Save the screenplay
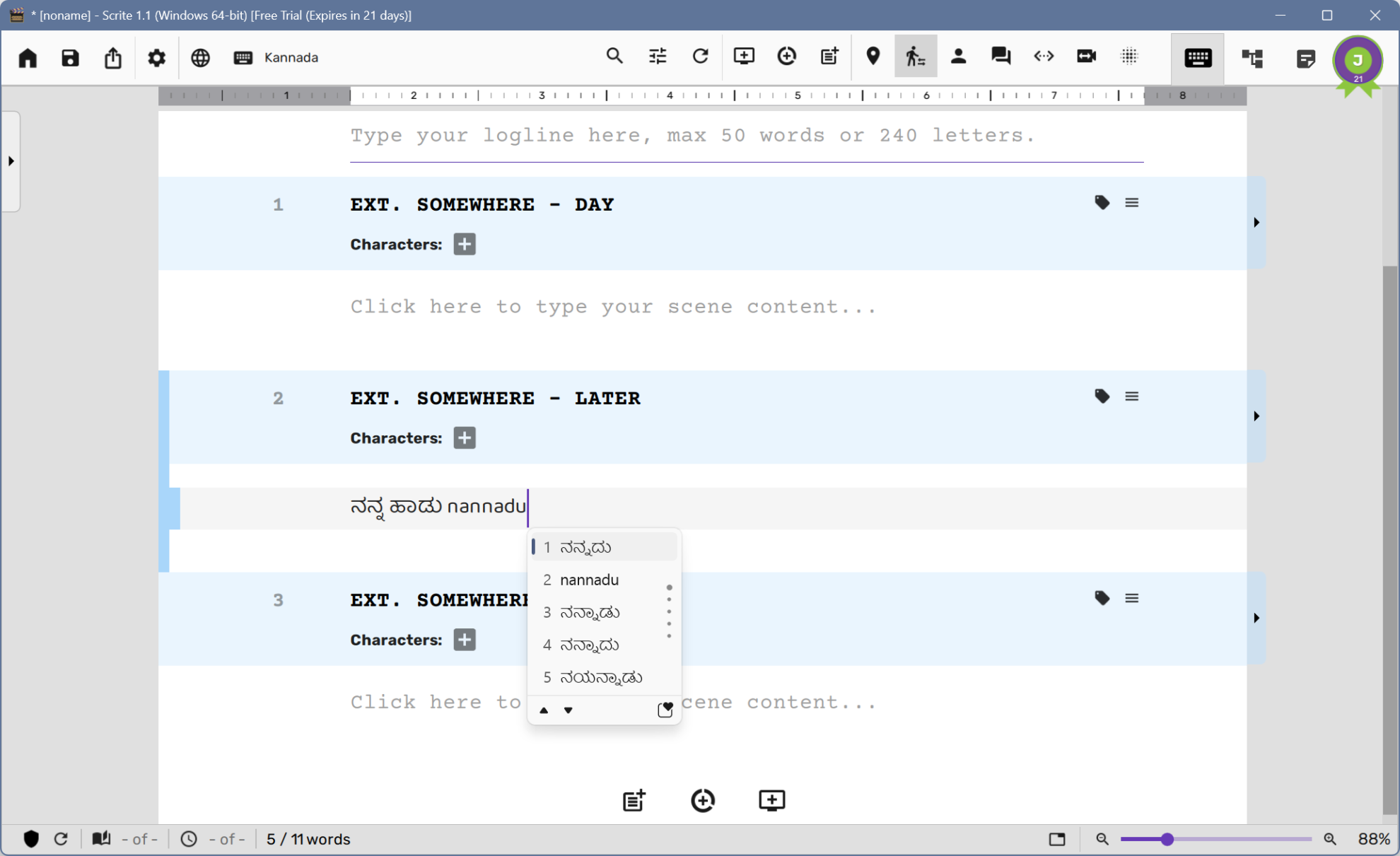Screen dimensions: 1400x856 (70, 57)
